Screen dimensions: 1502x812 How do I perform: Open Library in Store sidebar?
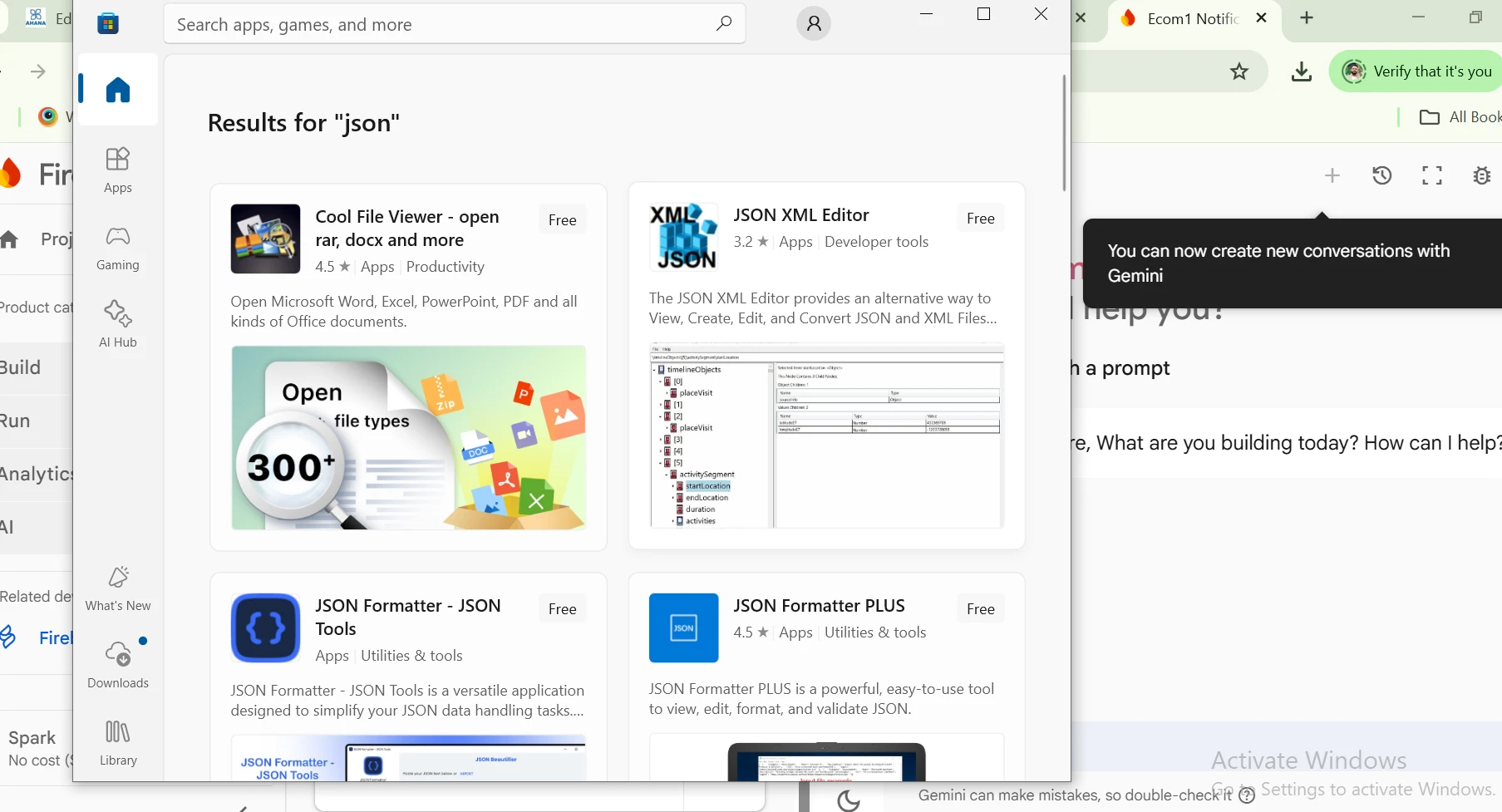(118, 743)
